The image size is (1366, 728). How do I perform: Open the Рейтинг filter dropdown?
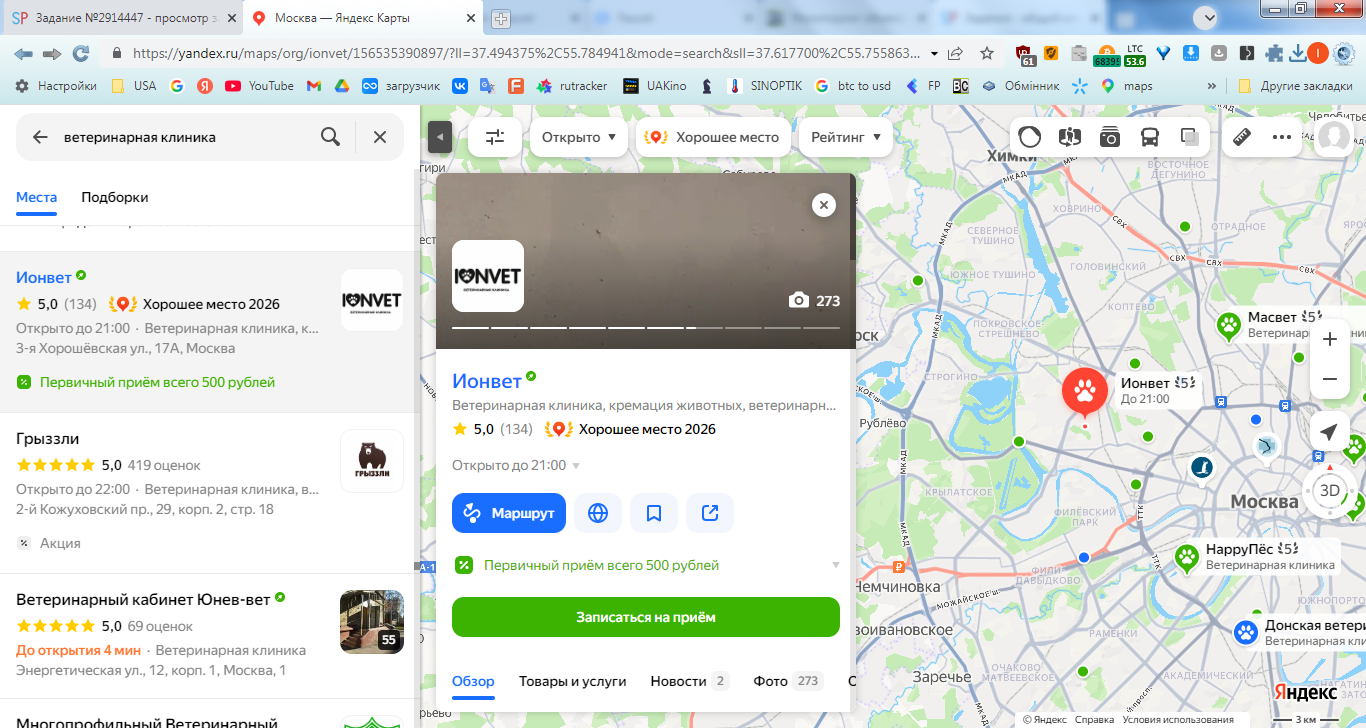(846, 137)
